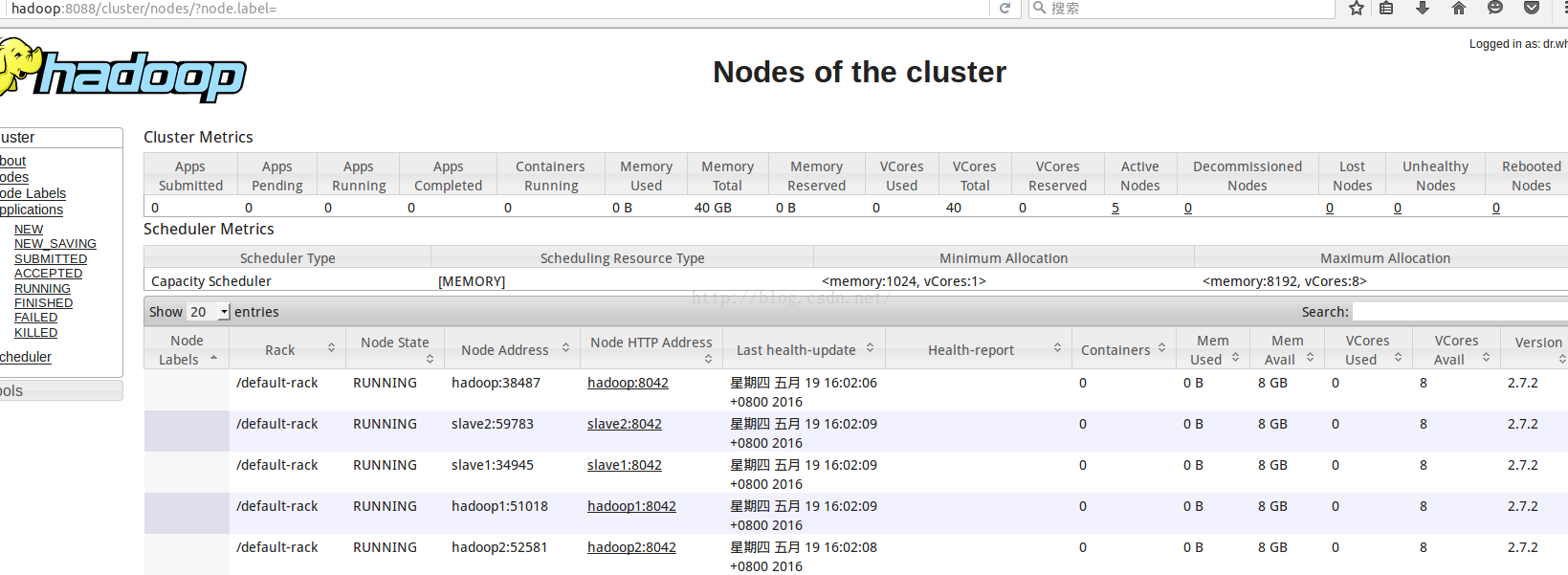The image size is (1568, 575).
Task: Filter applications by SUBMITTED state
Action: coord(51,259)
